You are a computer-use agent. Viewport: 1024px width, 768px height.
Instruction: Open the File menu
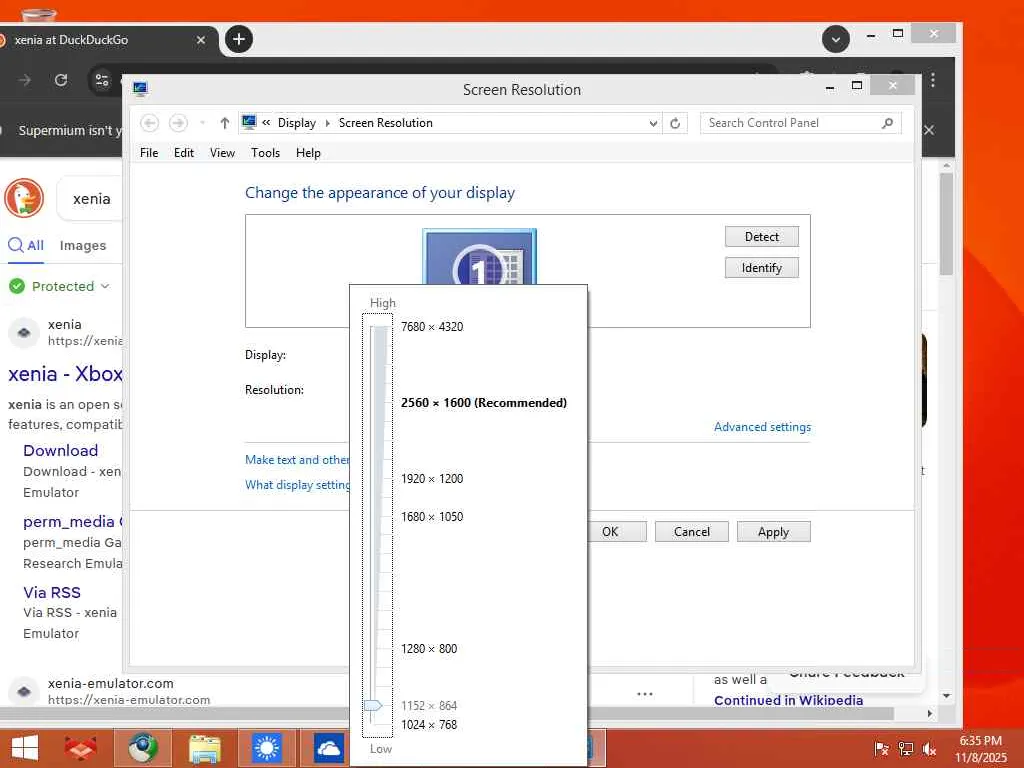click(x=149, y=153)
